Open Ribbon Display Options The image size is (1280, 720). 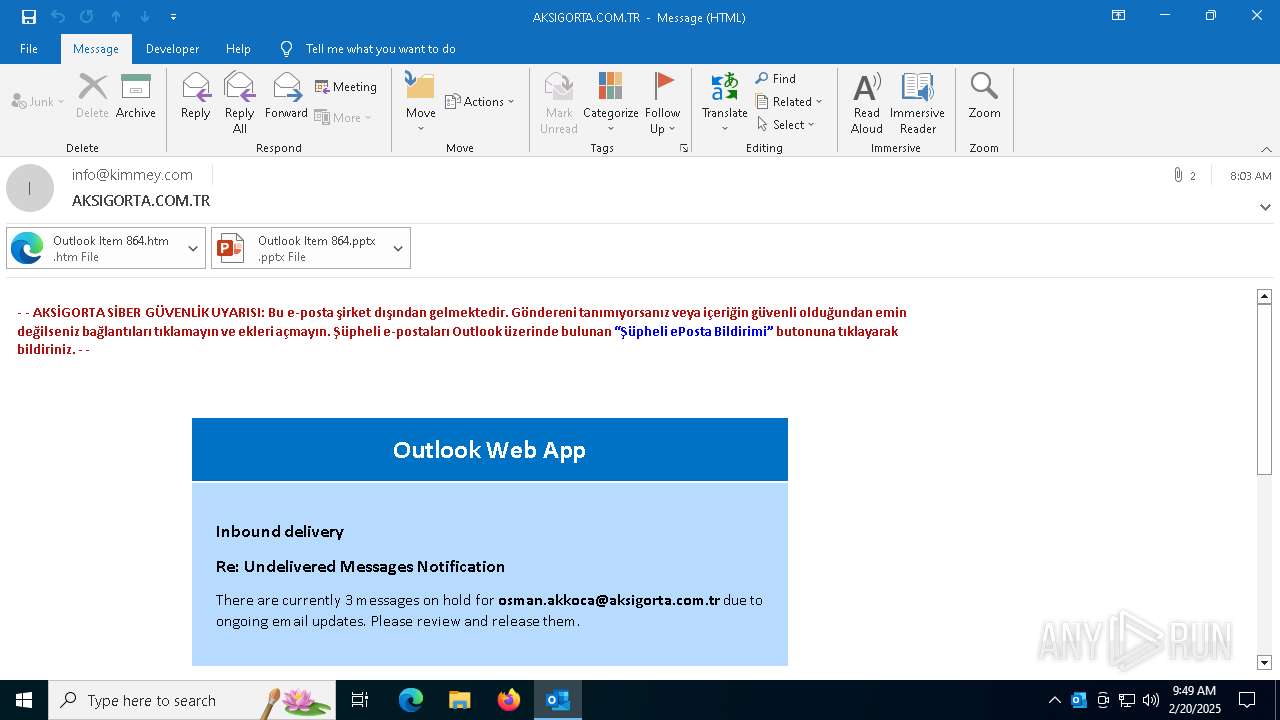pos(1118,16)
